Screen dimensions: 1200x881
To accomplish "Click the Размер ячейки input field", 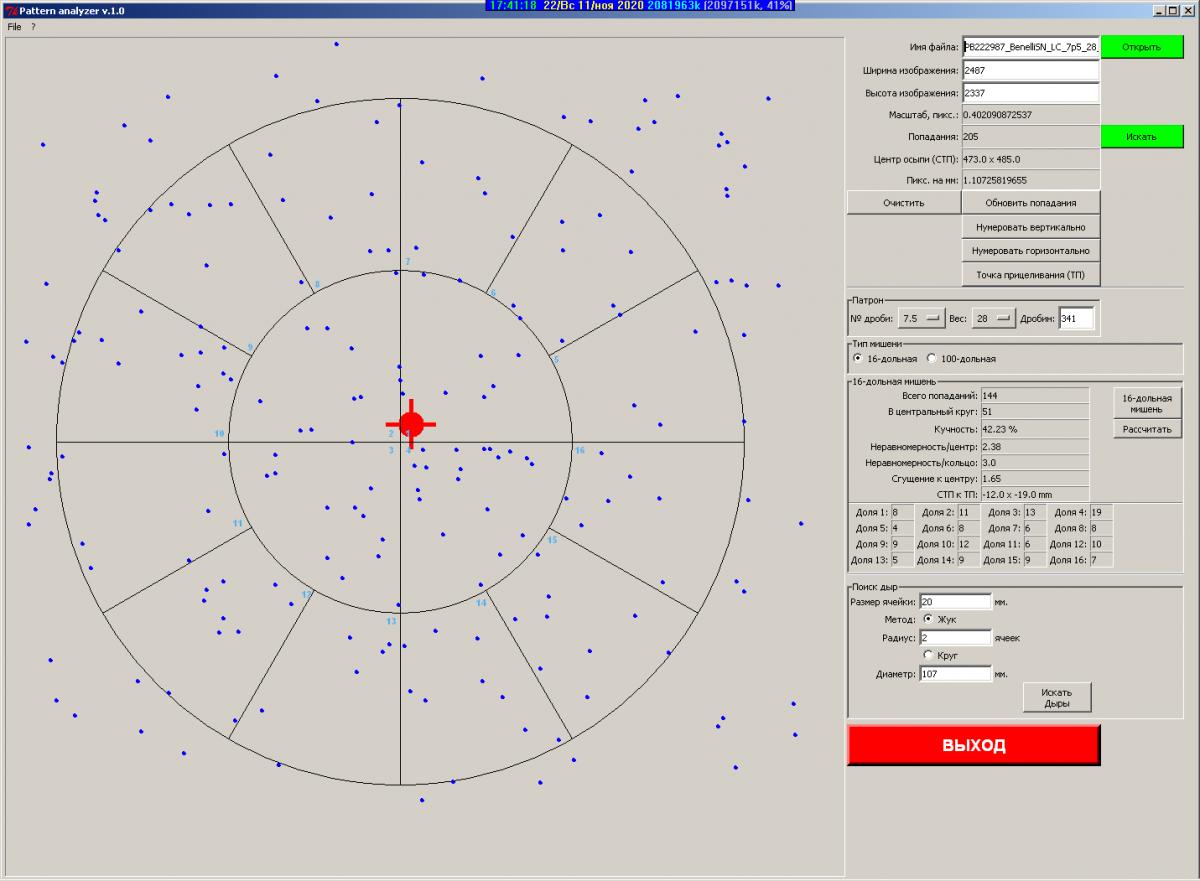I will [954, 601].
